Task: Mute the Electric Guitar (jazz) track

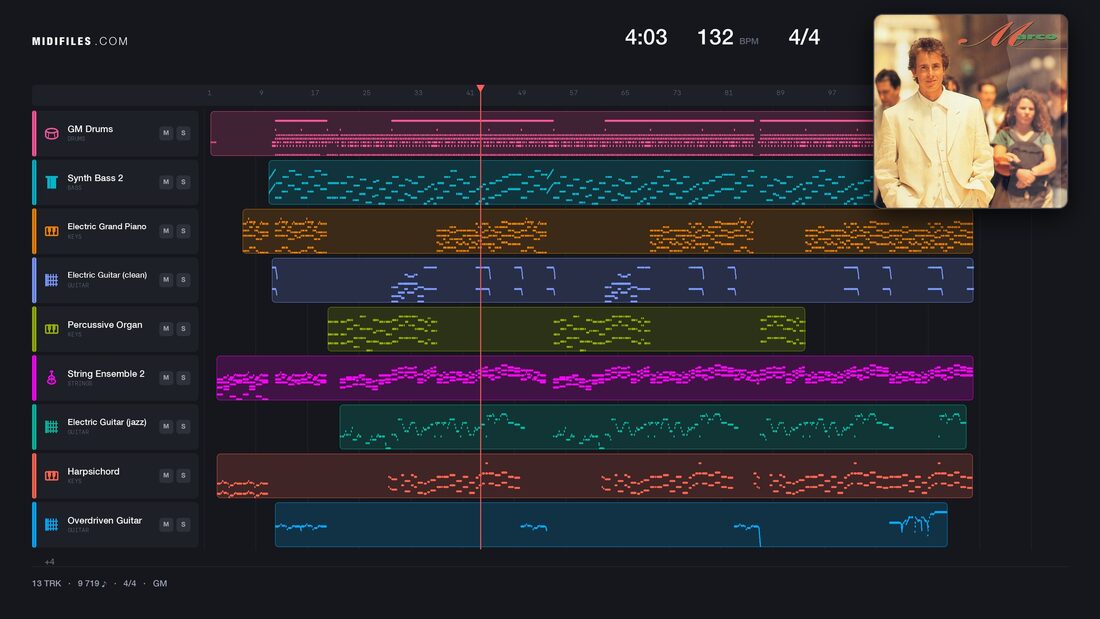Action: 166,426
